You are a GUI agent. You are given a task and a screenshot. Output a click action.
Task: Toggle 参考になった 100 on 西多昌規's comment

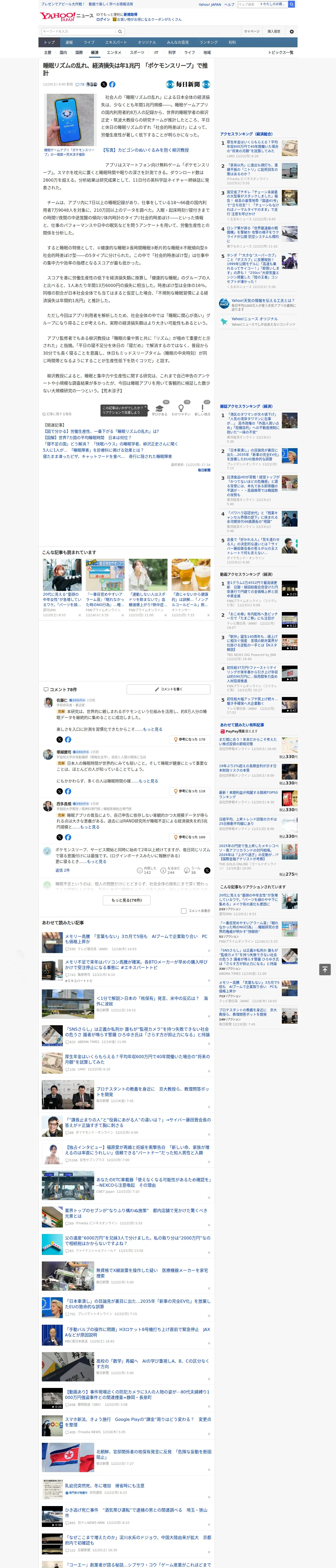pyautogui.click(x=190, y=837)
